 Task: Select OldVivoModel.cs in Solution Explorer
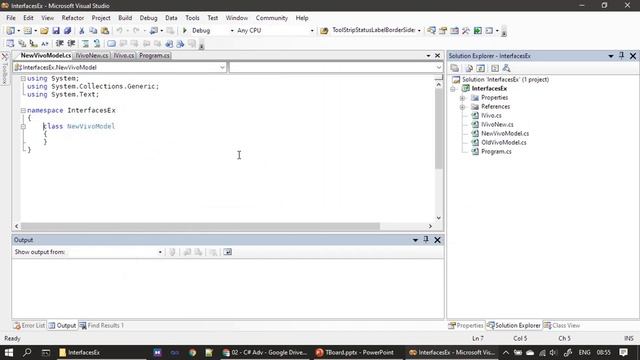(x=503, y=142)
